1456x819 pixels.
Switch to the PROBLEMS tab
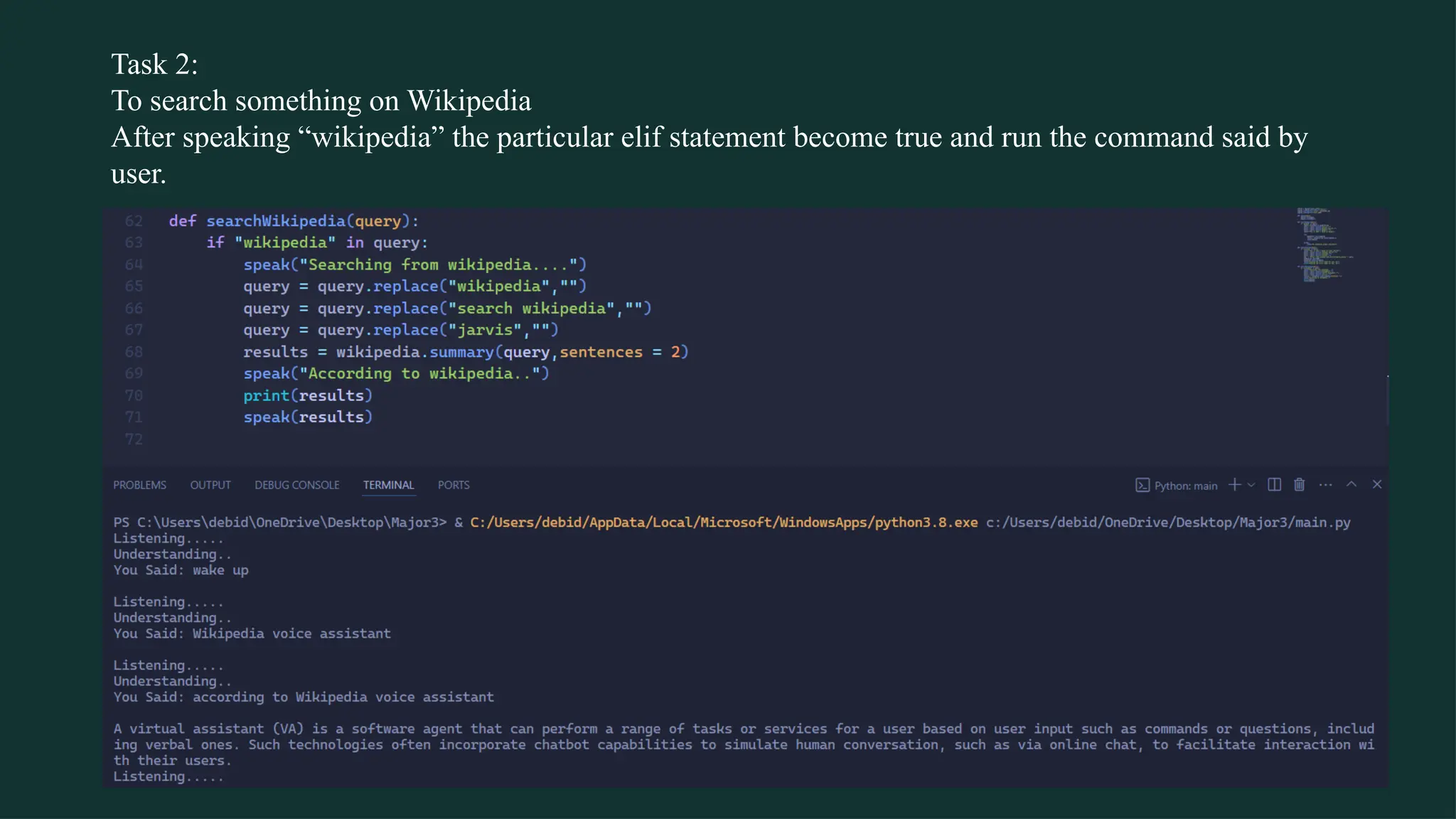139,485
